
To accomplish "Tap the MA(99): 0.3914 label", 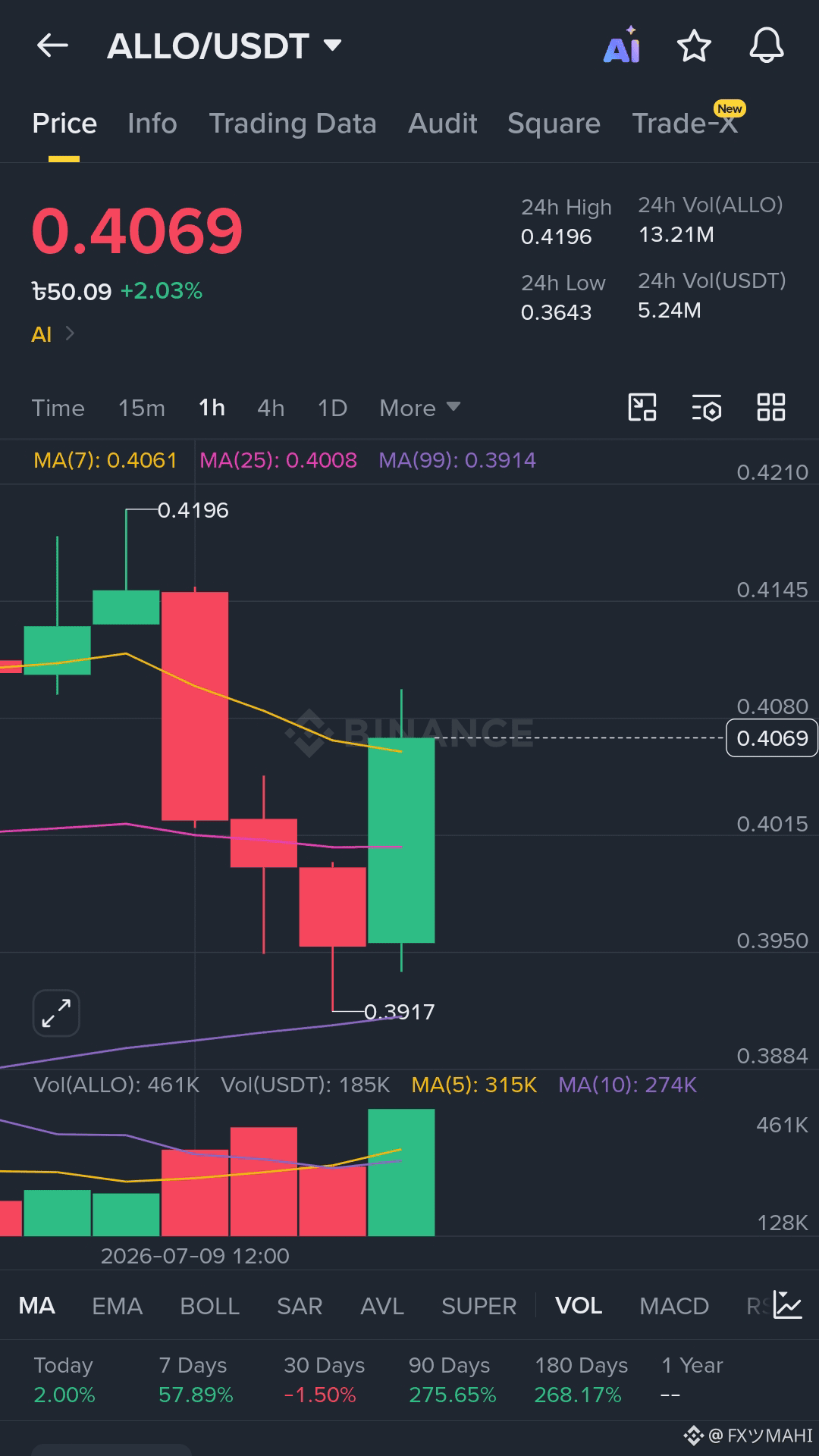I will (x=457, y=460).
